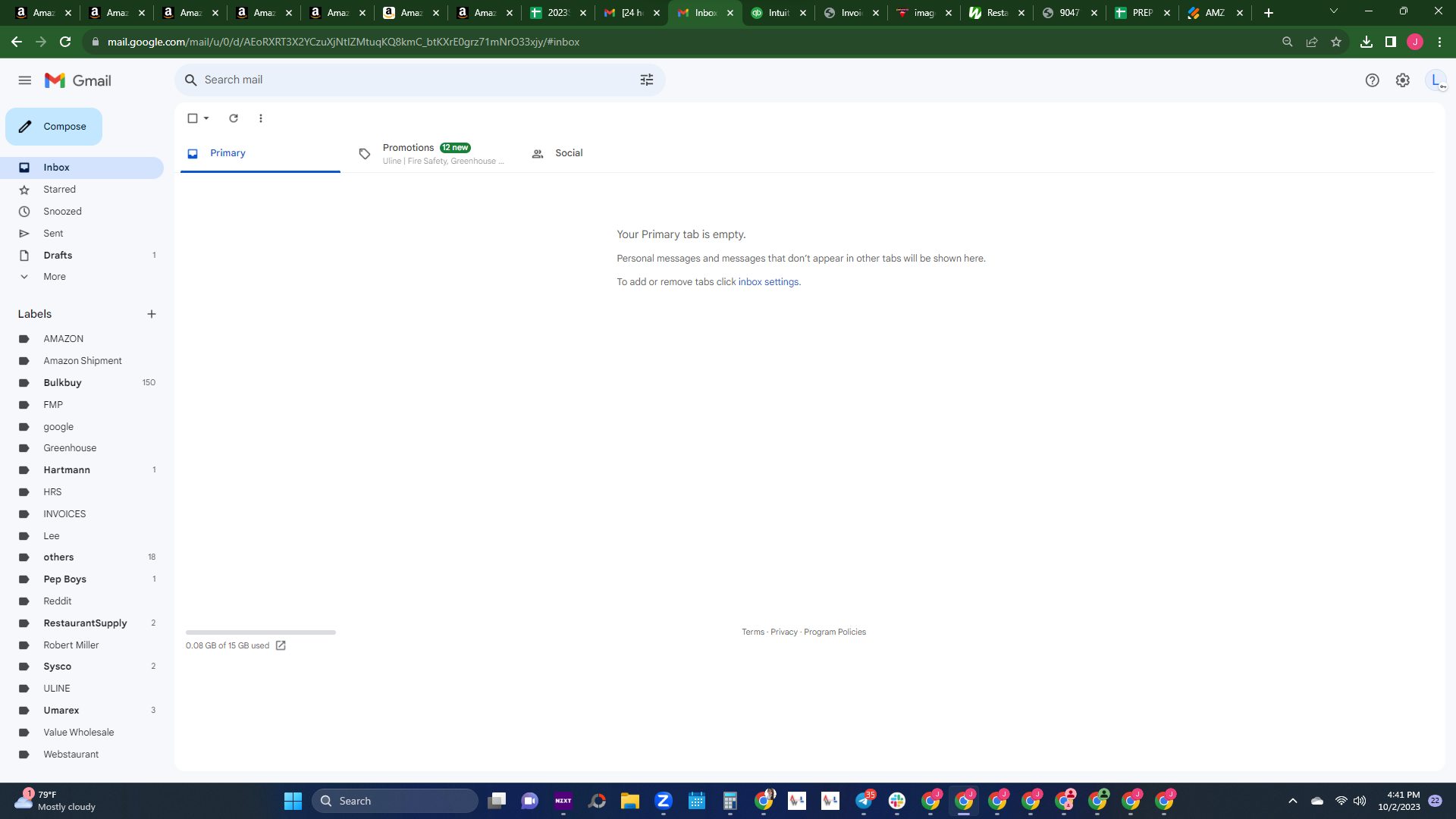Screen dimensions: 1456x819
Task: Click the Chrome address bar URL
Action: [344, 42]
